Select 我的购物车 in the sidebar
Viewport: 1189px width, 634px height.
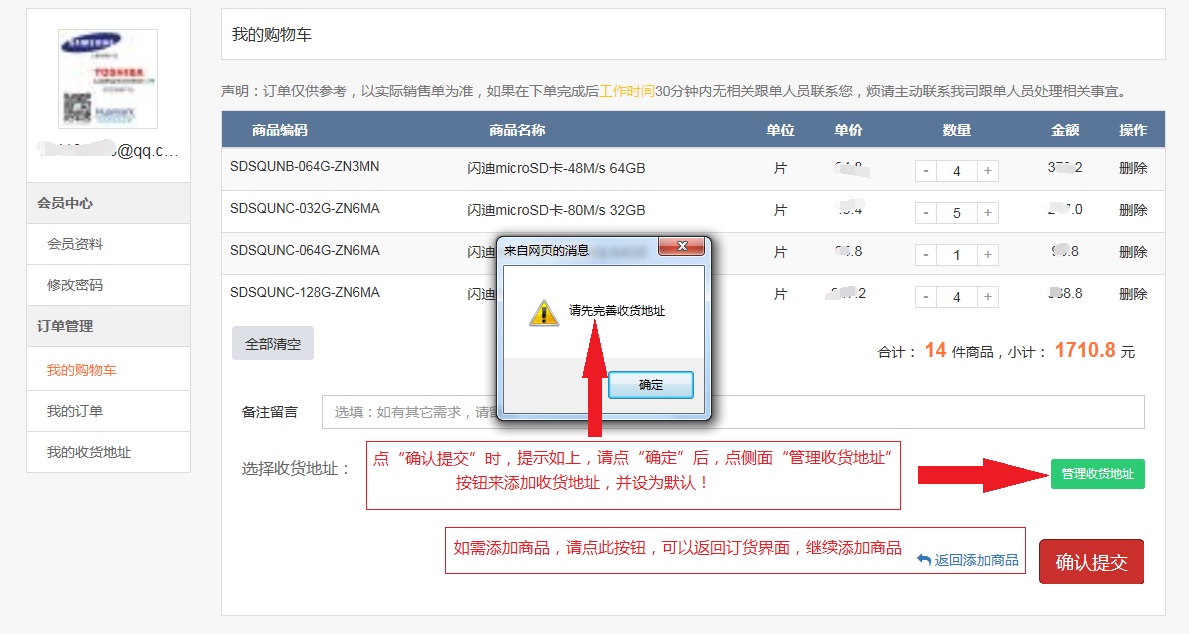108,370
